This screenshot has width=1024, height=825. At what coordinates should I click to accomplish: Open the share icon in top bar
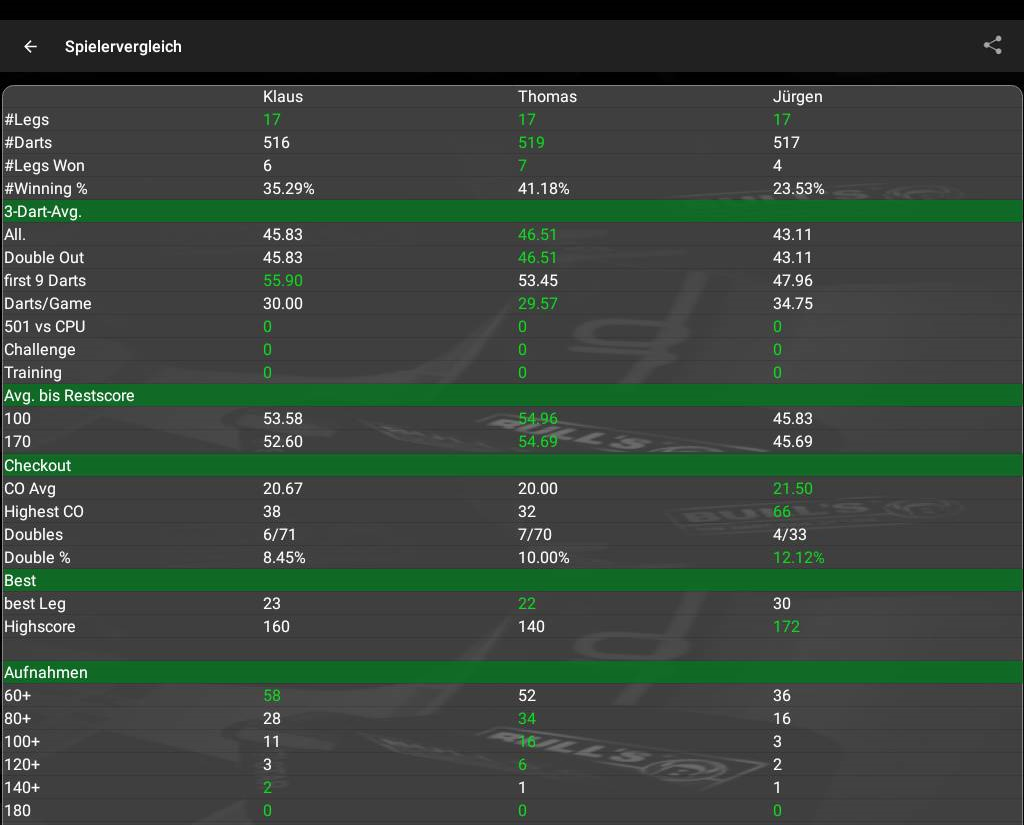point(992,45)
